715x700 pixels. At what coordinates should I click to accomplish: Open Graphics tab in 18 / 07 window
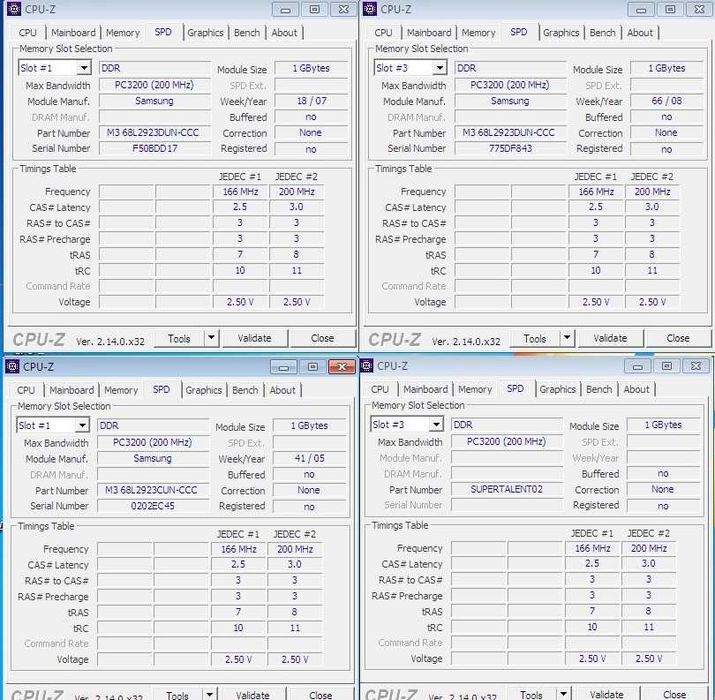205,33
